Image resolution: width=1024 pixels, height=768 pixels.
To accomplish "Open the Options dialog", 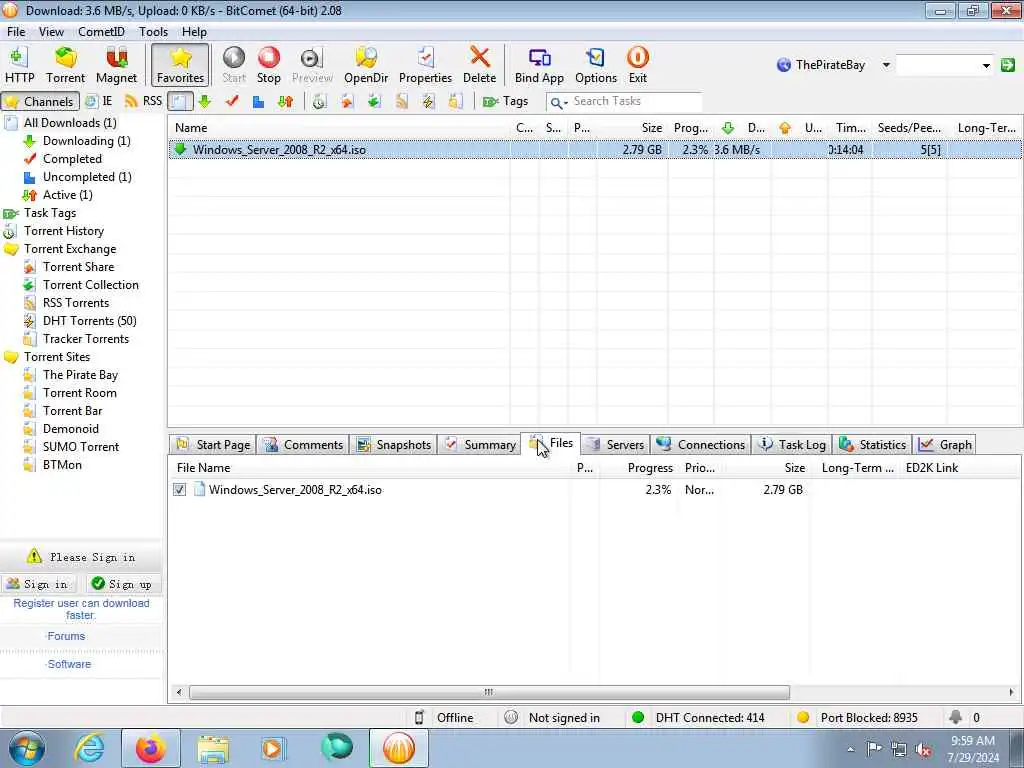I will coord(596,65).
